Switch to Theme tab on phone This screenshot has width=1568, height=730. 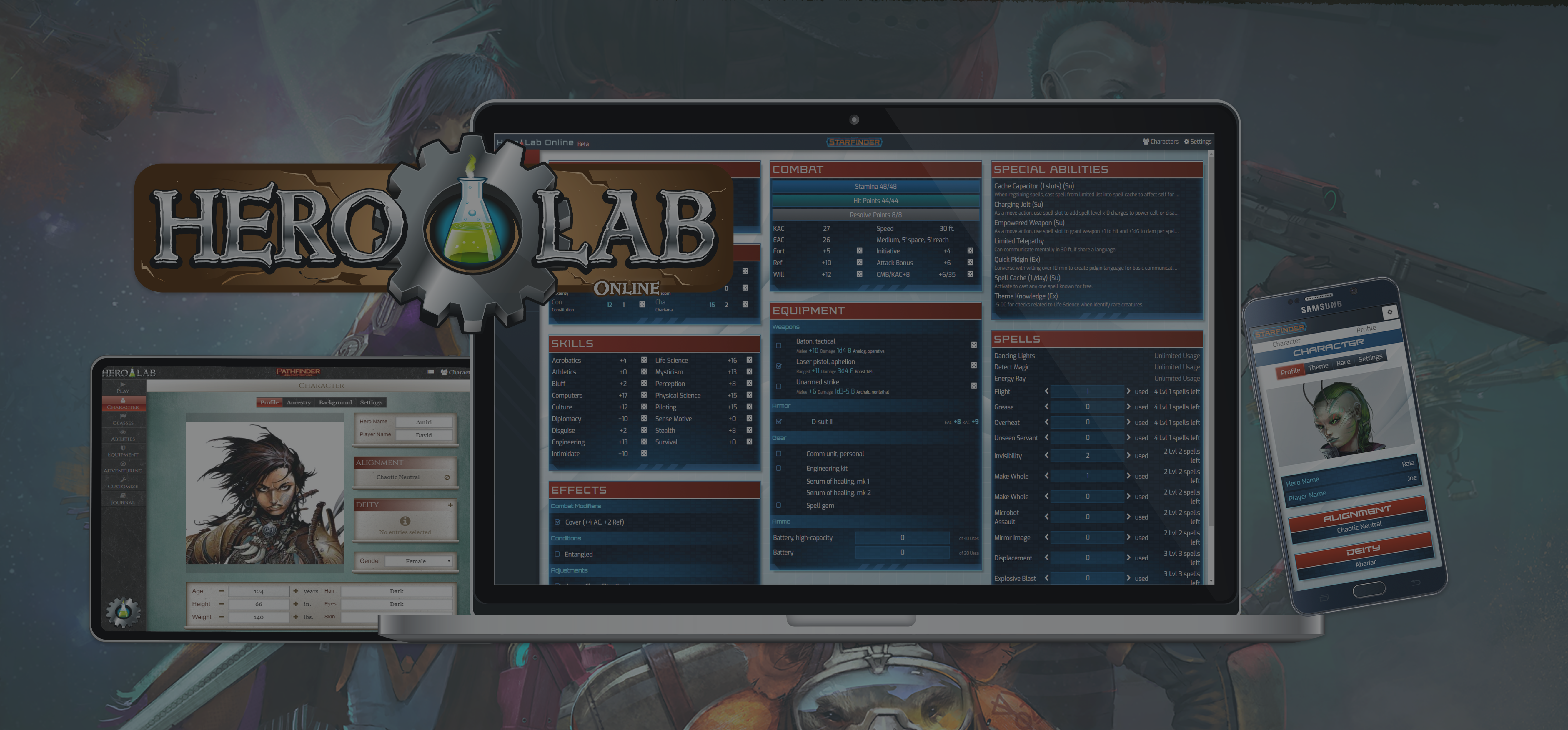pyautogui.click(x=1319, y=366)
